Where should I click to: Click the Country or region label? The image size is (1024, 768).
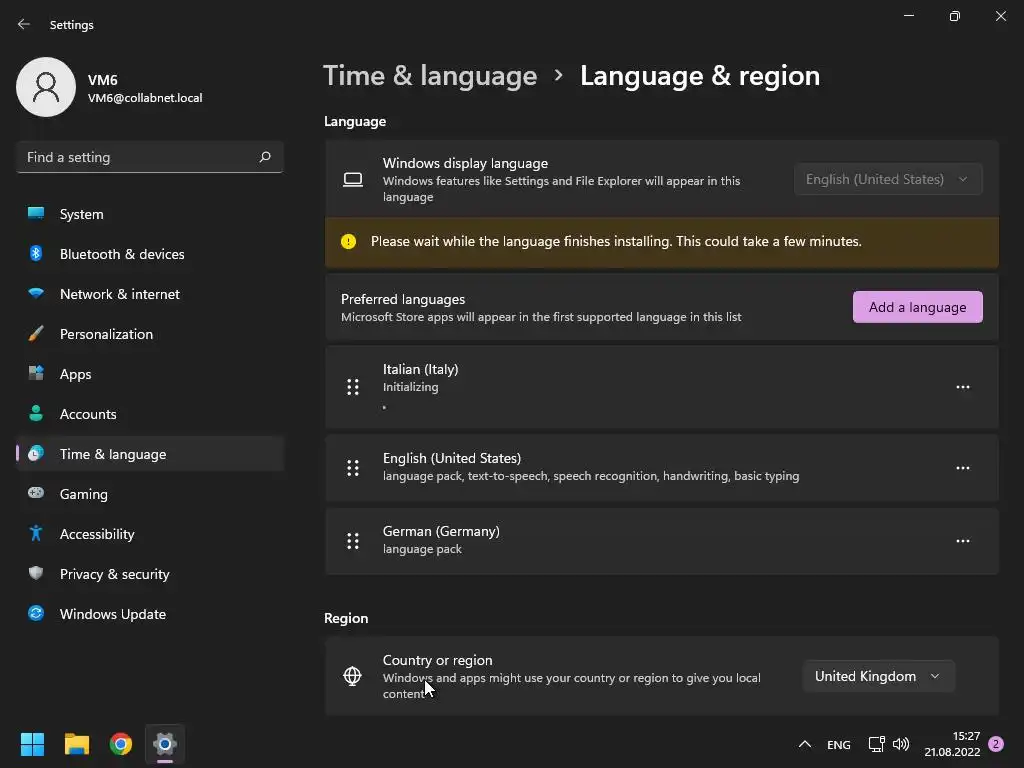tap(438, 660)
